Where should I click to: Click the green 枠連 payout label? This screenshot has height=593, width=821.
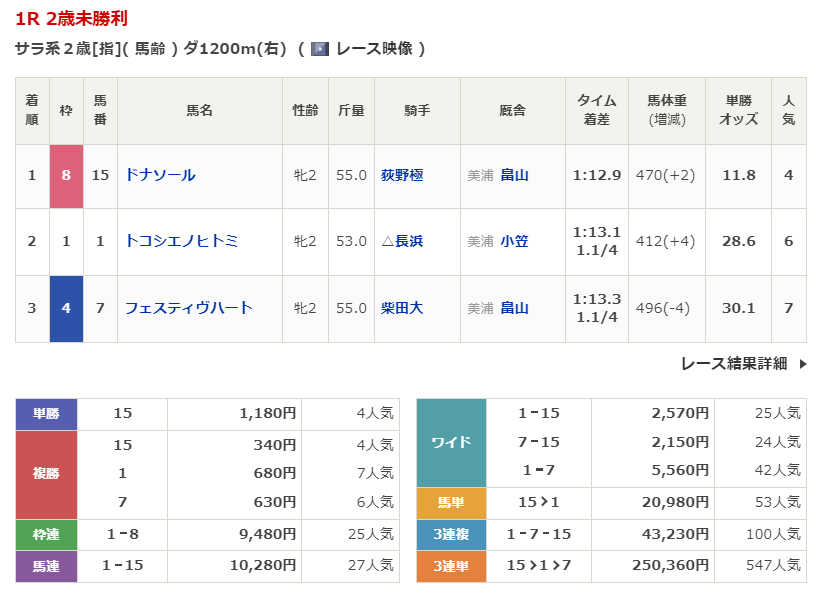(x=46, y=534)
